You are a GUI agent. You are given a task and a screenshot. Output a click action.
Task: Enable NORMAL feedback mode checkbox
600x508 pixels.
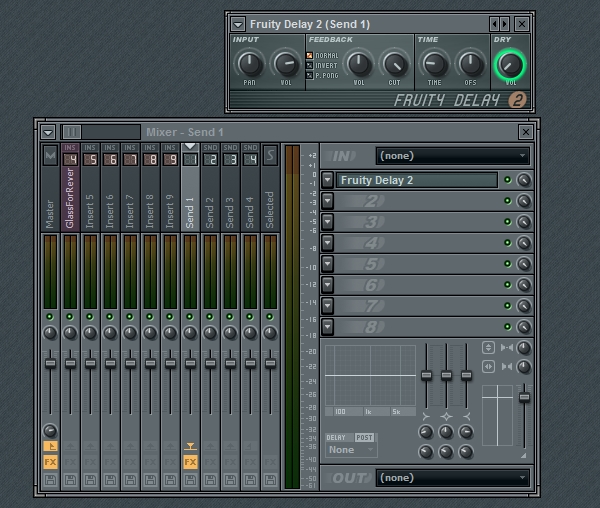[310, 55]
